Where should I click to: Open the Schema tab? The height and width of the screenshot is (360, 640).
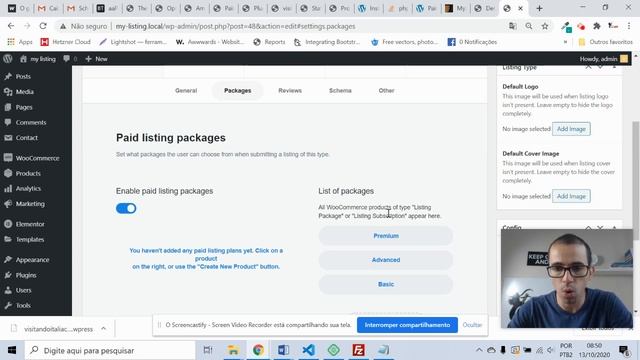click(340, 91)
